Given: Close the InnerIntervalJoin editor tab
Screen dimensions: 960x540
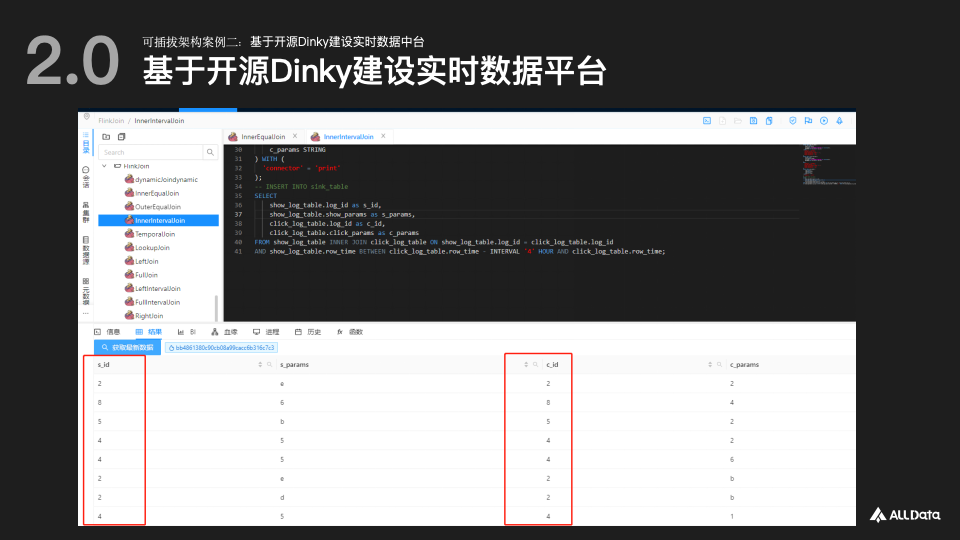Looking at the screenshot, I should pos(383,136).
